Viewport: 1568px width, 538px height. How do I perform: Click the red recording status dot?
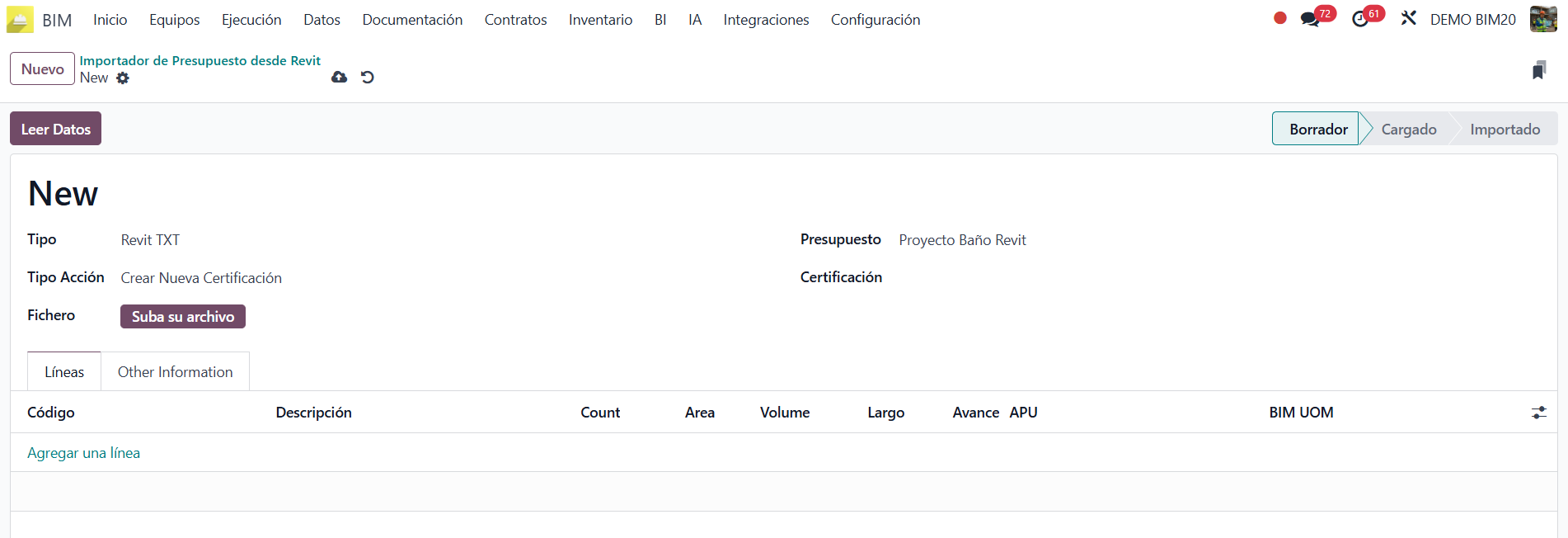point(1279,18)
